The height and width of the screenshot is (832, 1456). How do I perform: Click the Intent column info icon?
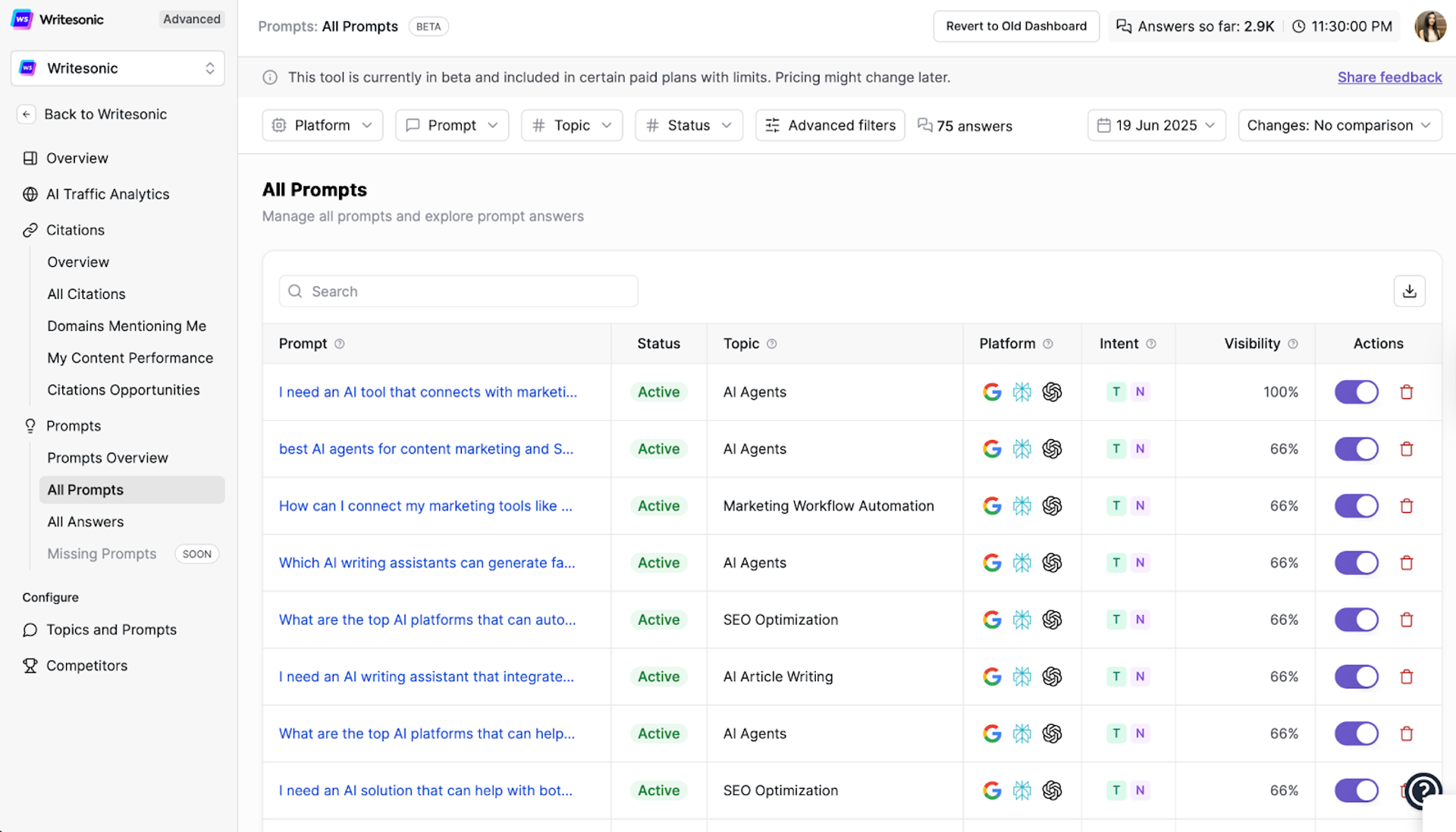pyautogui.click(x=1150, y=344)
